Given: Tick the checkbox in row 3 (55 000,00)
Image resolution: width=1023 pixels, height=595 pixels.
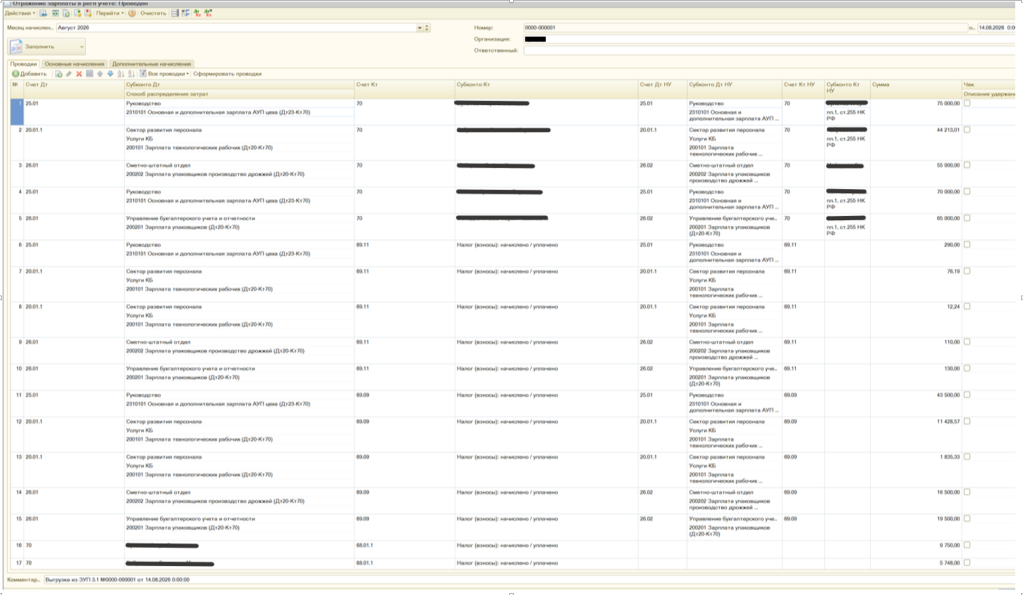Looking at the screenshot, I should pos(967,165).
